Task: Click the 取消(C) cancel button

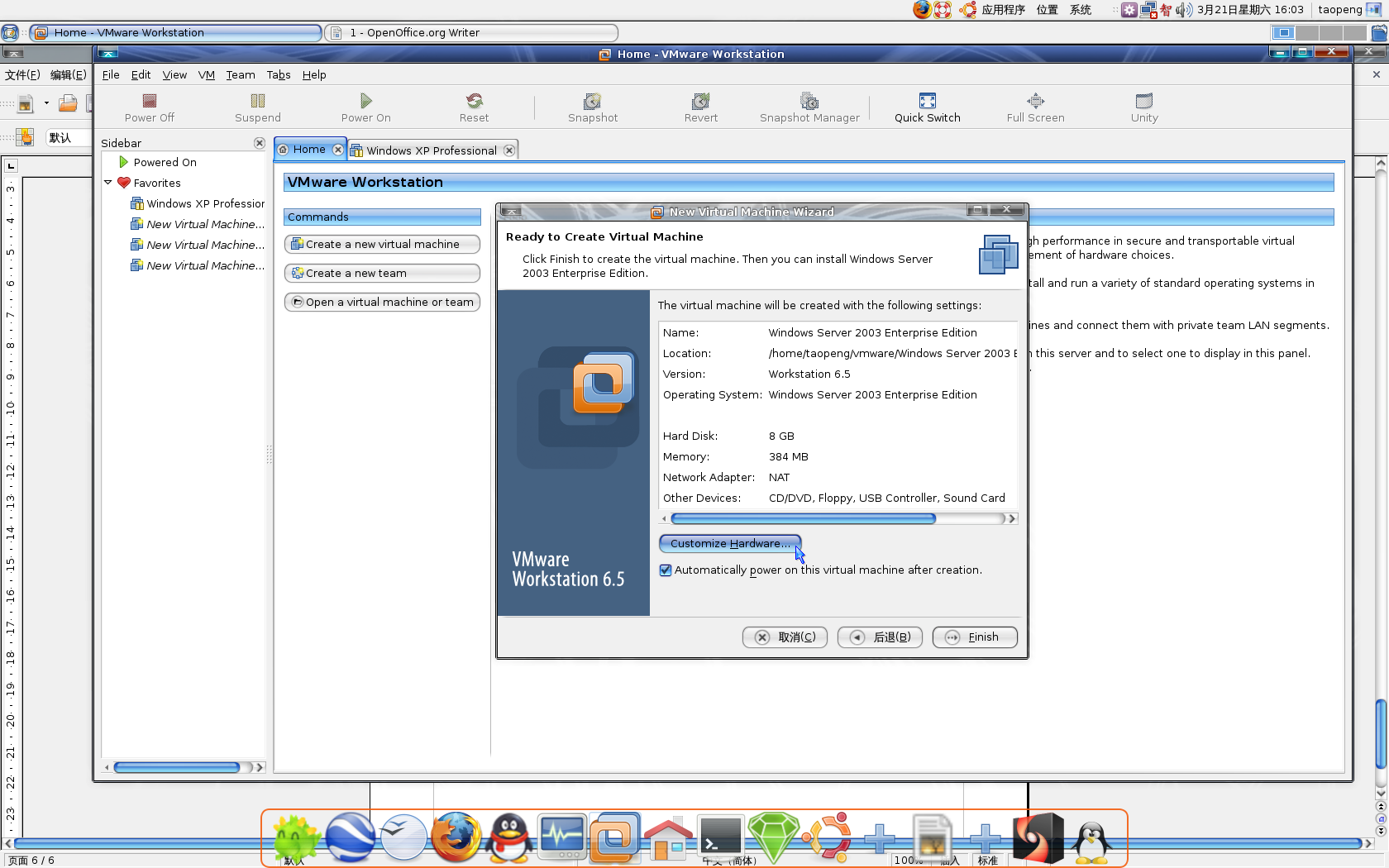Action: point(785,637)
